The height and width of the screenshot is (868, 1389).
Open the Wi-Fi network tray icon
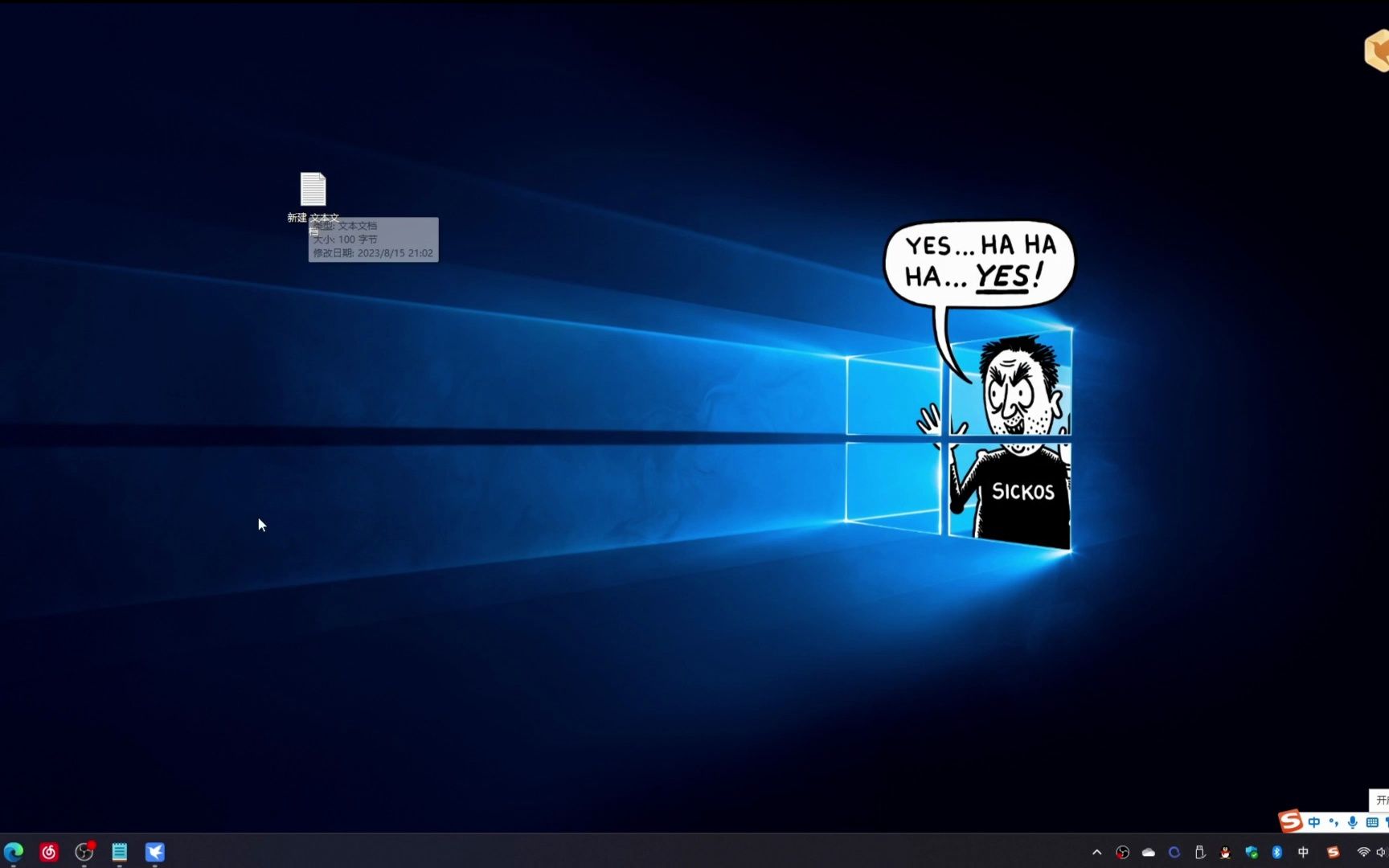click(1363, 852)
